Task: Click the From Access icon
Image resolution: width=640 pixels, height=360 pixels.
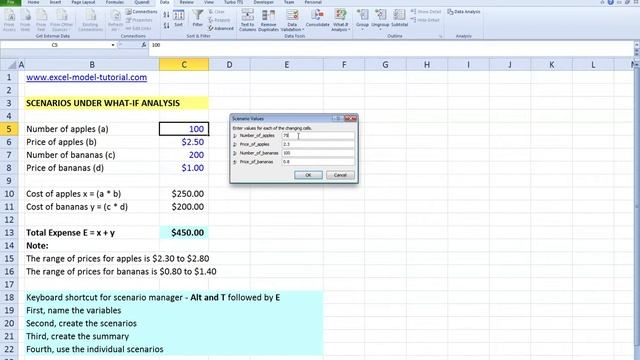Action: [9, 20]
